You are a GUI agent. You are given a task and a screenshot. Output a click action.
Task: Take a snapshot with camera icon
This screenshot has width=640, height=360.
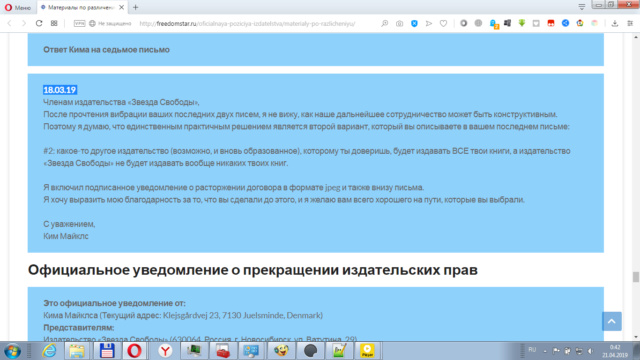399,24
